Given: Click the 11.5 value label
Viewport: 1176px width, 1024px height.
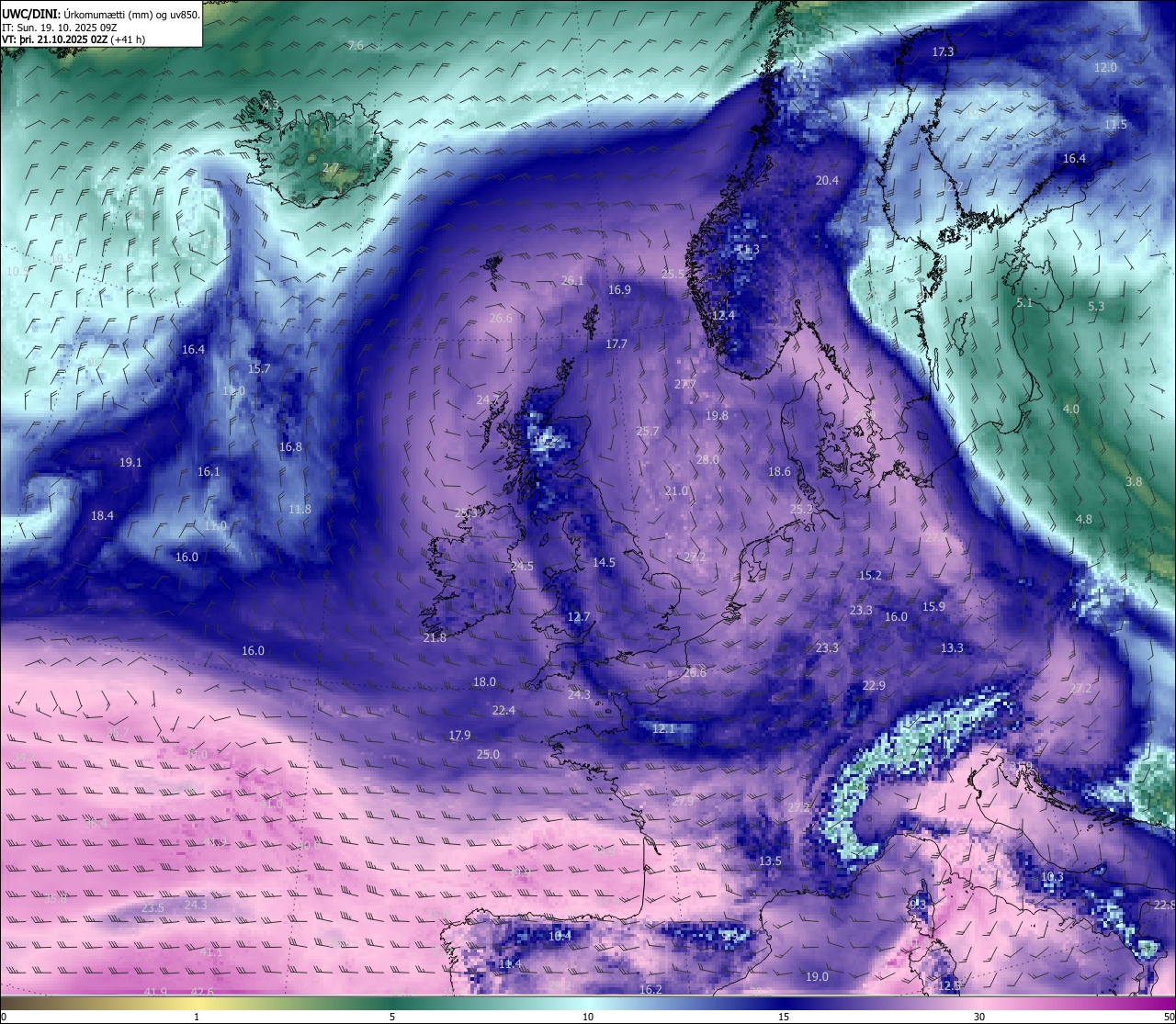Looking at the screenshot, I should click(1115, 124).
